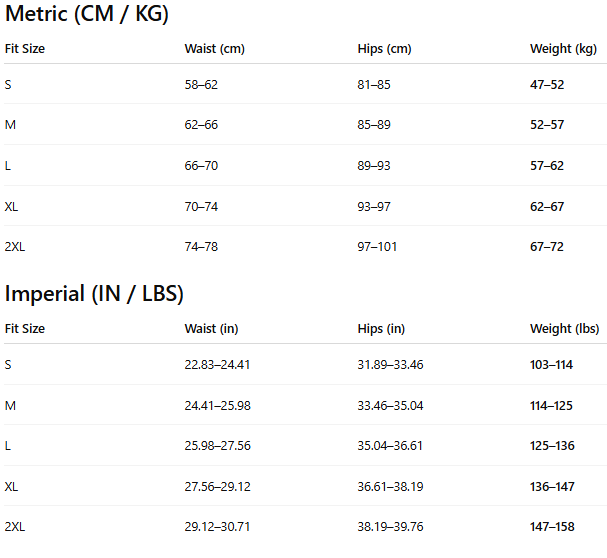Viewport: 607px width, 558px height.
Task: Select the Waist (cm) column header
Action: tap(214, 48)
